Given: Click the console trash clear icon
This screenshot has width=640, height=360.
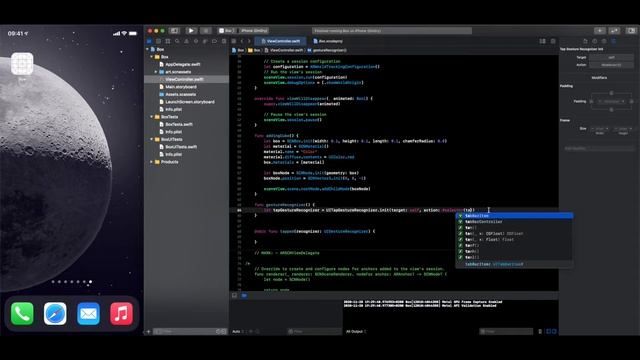Looking at the screenshot, I should coord(540,331).
